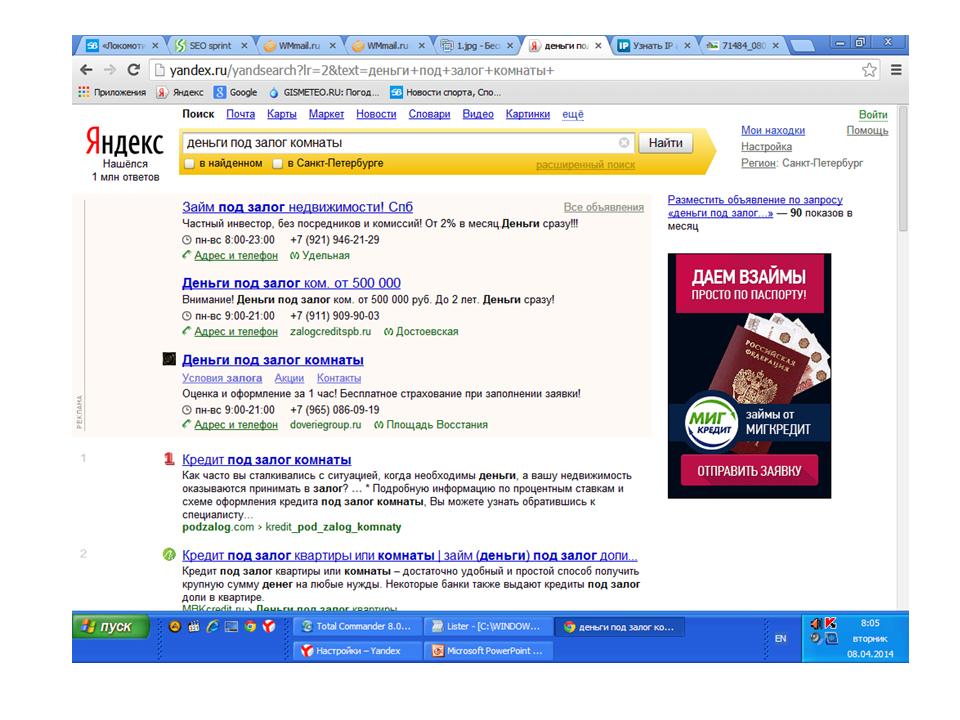Click the Регион link
The height and width of the screenshot is (720, 960).
point(759,163)
